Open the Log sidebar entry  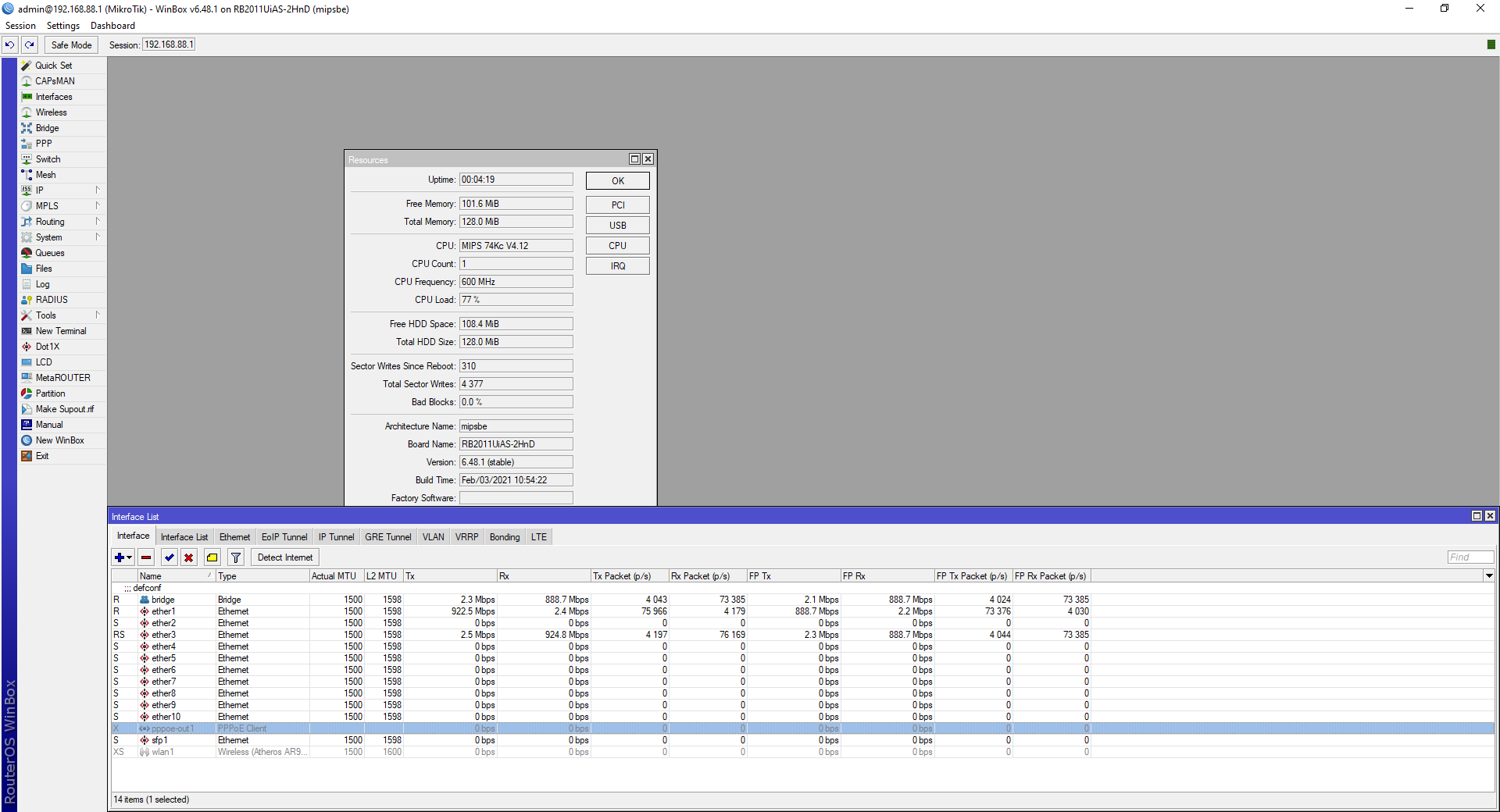62,284
